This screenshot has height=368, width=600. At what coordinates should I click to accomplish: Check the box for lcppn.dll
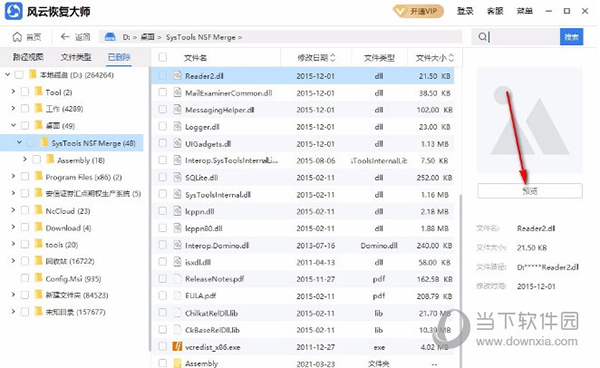coord(163,211)
